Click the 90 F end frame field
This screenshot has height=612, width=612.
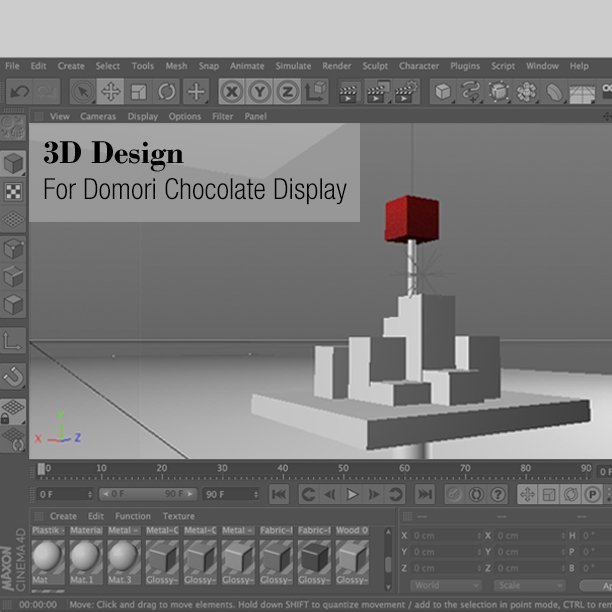coord(231,495)
